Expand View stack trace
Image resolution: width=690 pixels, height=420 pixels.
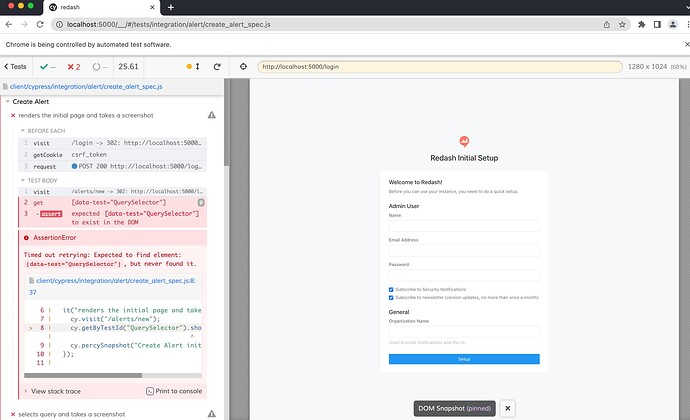point(52,391)
